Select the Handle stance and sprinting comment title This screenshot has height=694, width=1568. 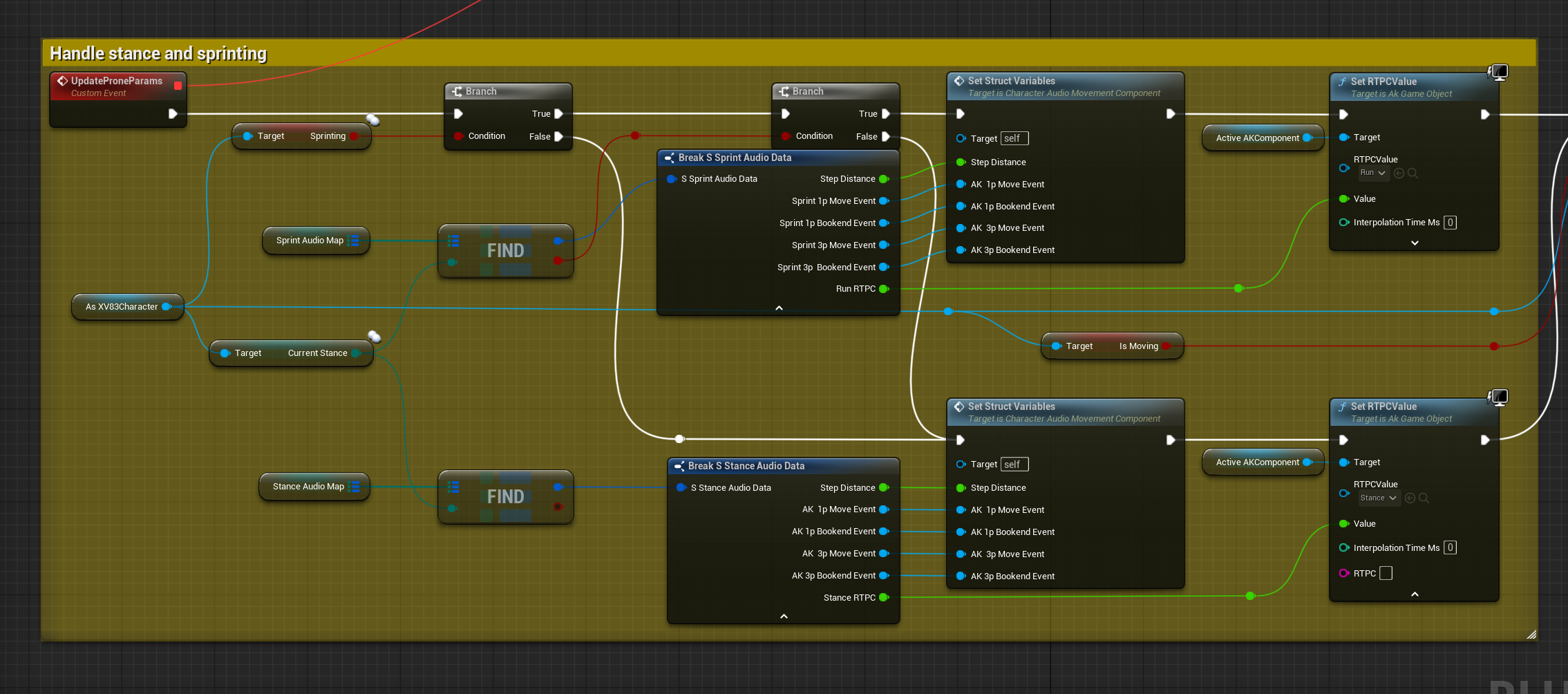click(x=158, y=54)
